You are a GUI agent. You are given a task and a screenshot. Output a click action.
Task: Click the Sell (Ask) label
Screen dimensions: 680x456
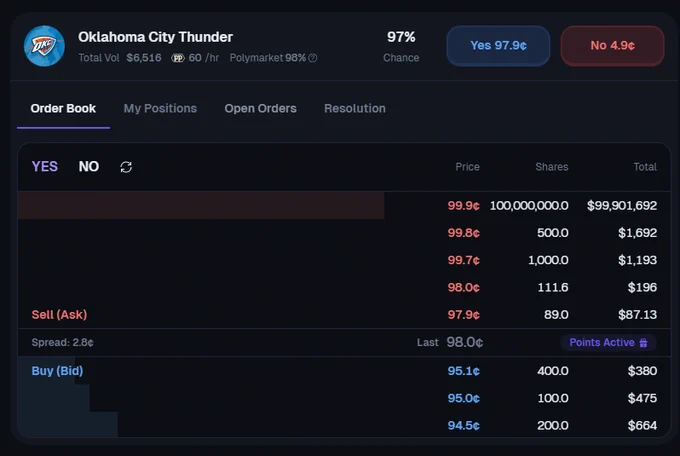(x=59, y=315)
